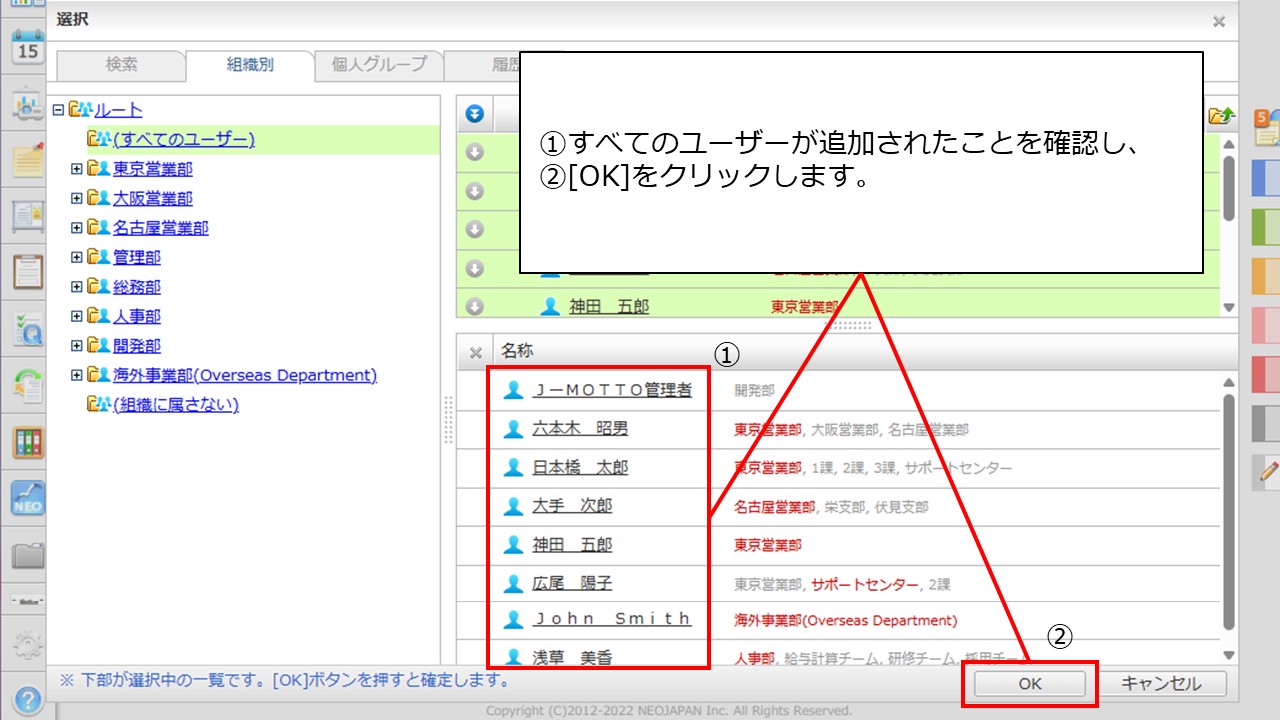Click the add-all blue down arrow icon
1280x720 pixels.
click(475, 115)
